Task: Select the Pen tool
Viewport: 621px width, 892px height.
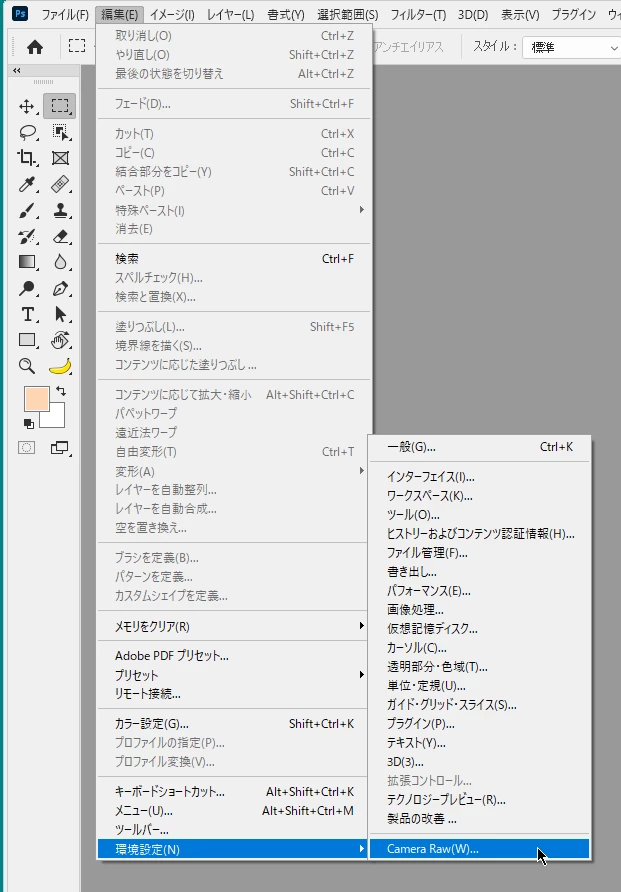Action: (x=60, y=288)
